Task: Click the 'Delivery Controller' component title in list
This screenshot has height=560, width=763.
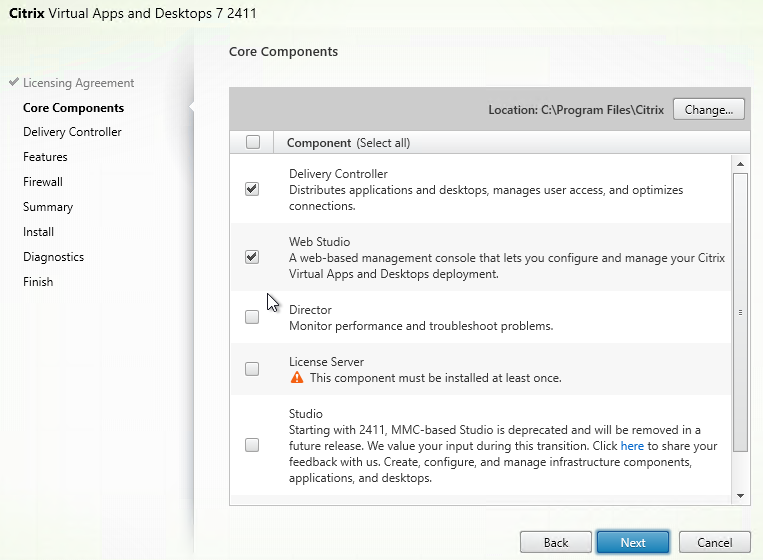Action: 338,174
